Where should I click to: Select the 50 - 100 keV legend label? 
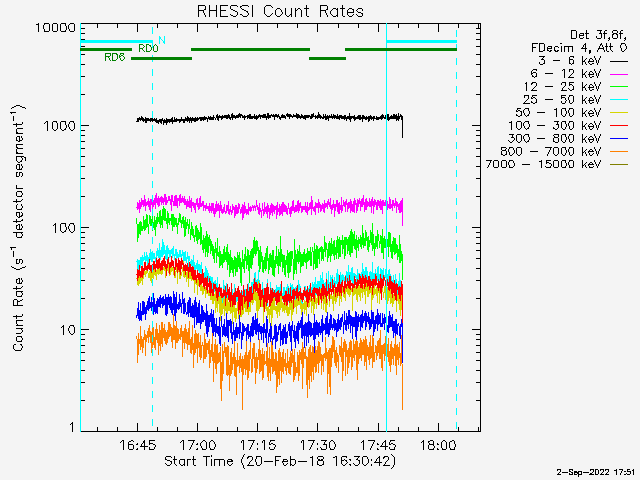[558, 113]
